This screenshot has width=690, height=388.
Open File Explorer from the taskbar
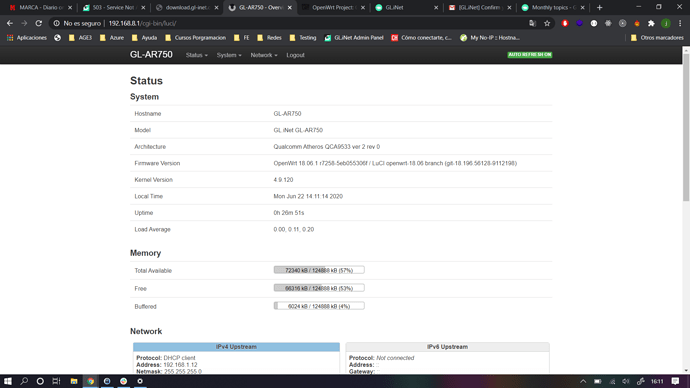[74, 381]
